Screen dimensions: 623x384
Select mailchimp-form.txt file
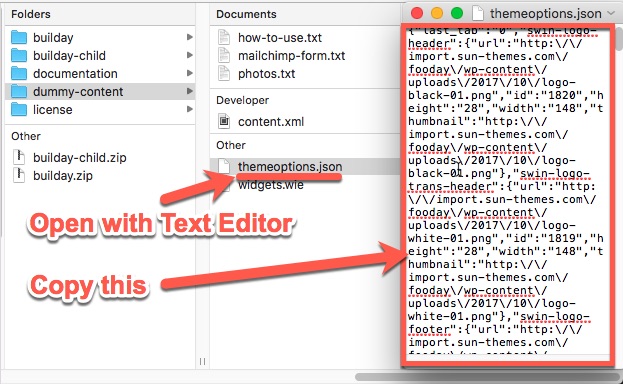tap(291, 56)
